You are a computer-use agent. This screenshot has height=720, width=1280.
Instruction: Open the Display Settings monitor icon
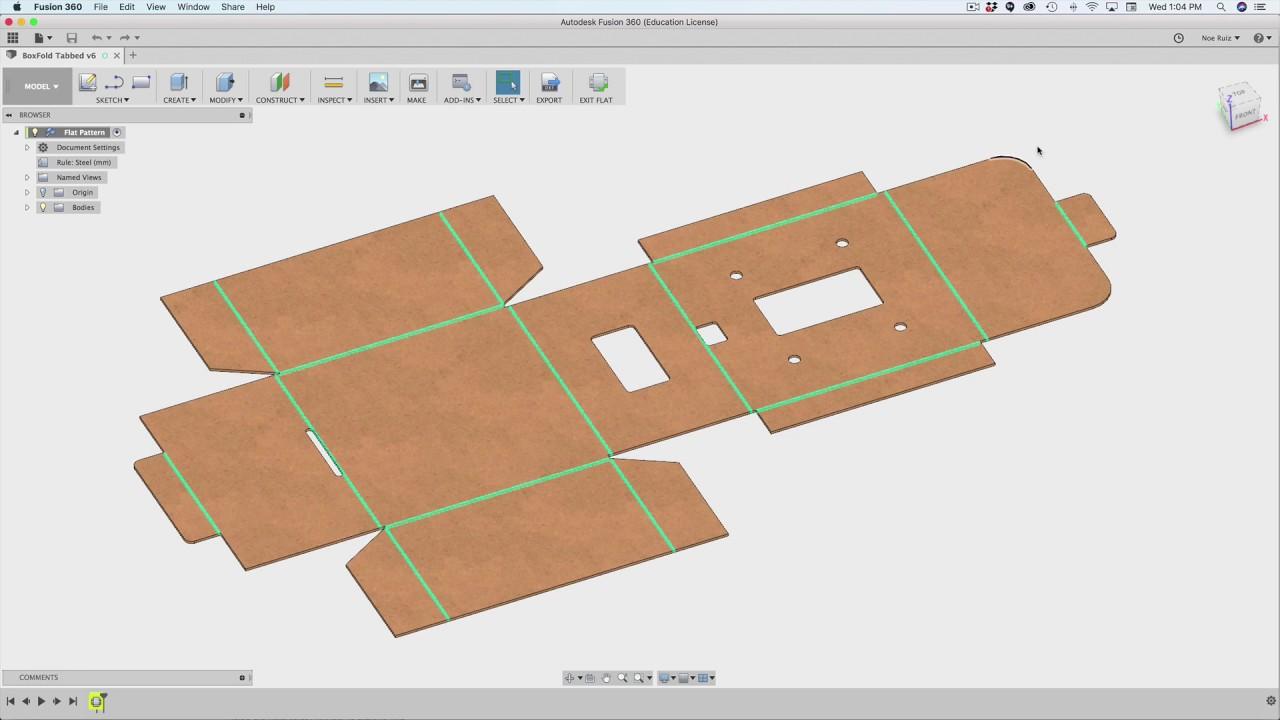[x=666, y=678]
